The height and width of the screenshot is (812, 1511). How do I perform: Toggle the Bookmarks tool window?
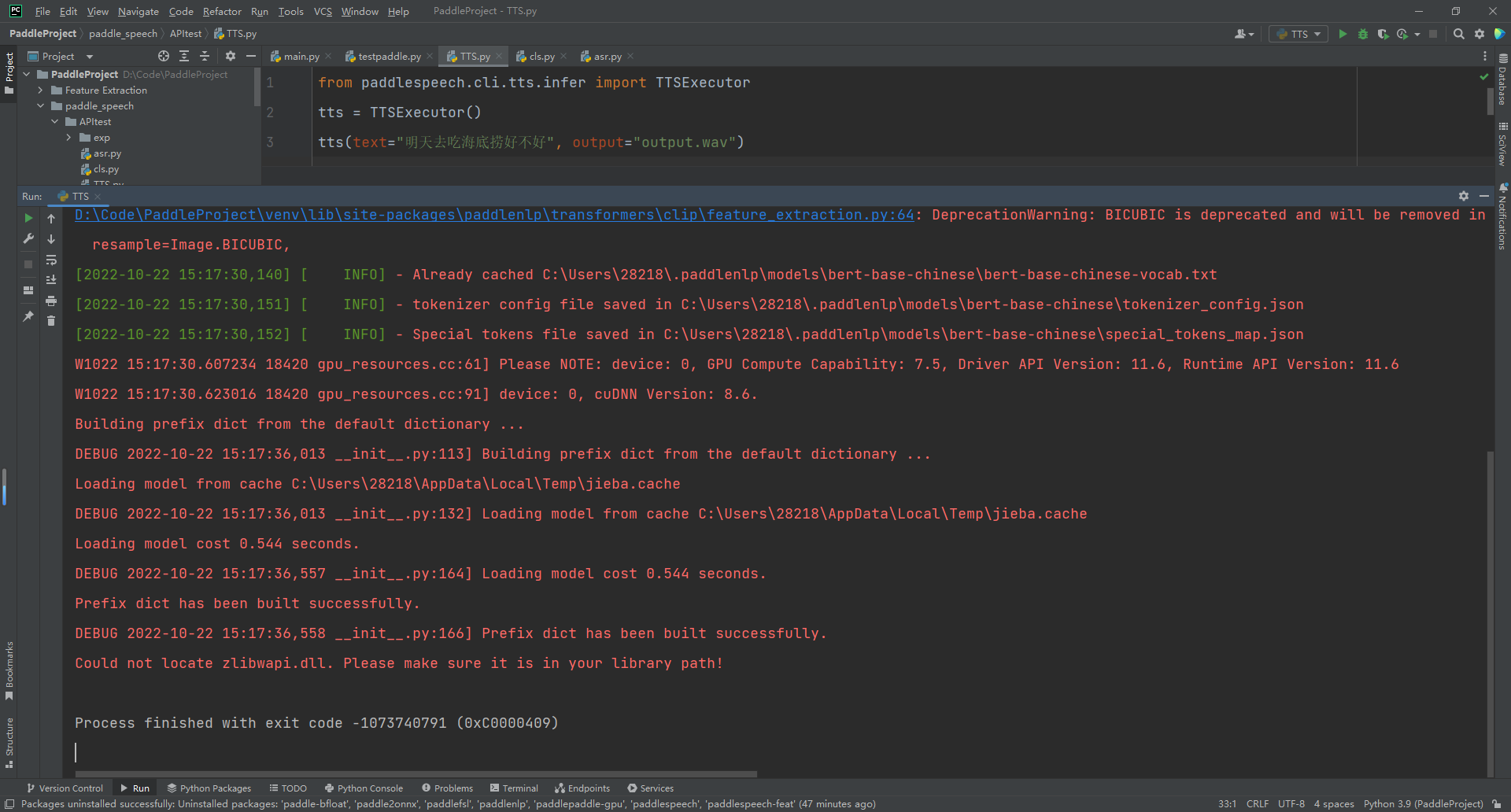(x=9, y=671)
